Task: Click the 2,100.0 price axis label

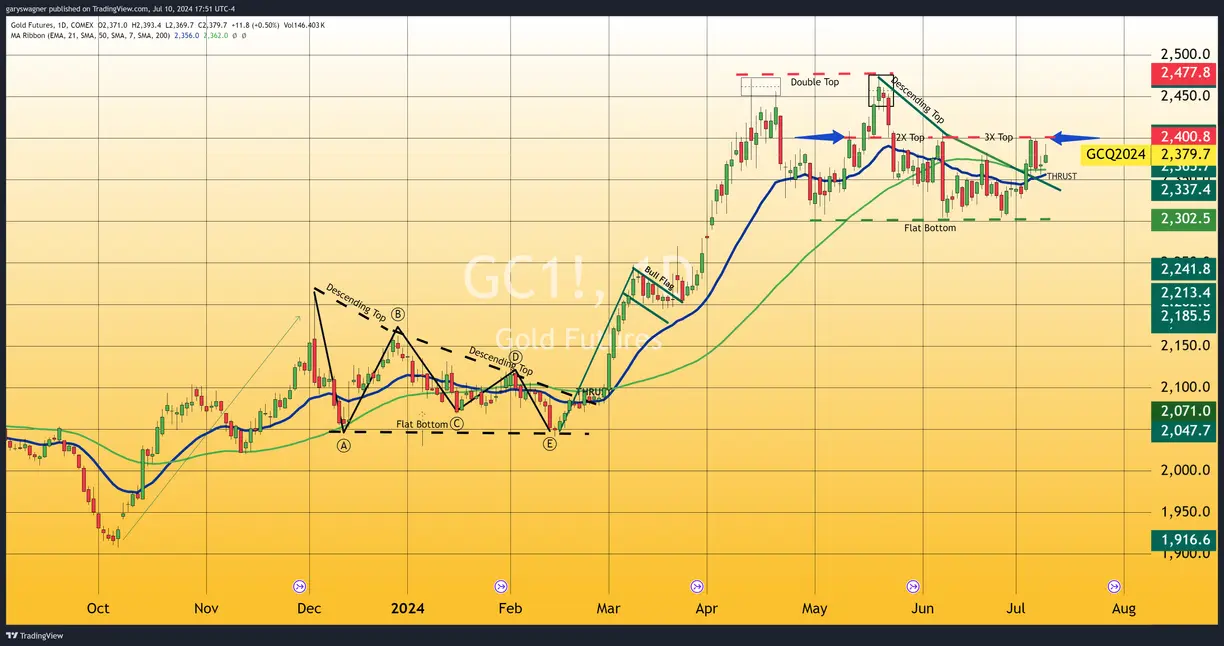Action: pyautogui.click(x=1186, y=388)
